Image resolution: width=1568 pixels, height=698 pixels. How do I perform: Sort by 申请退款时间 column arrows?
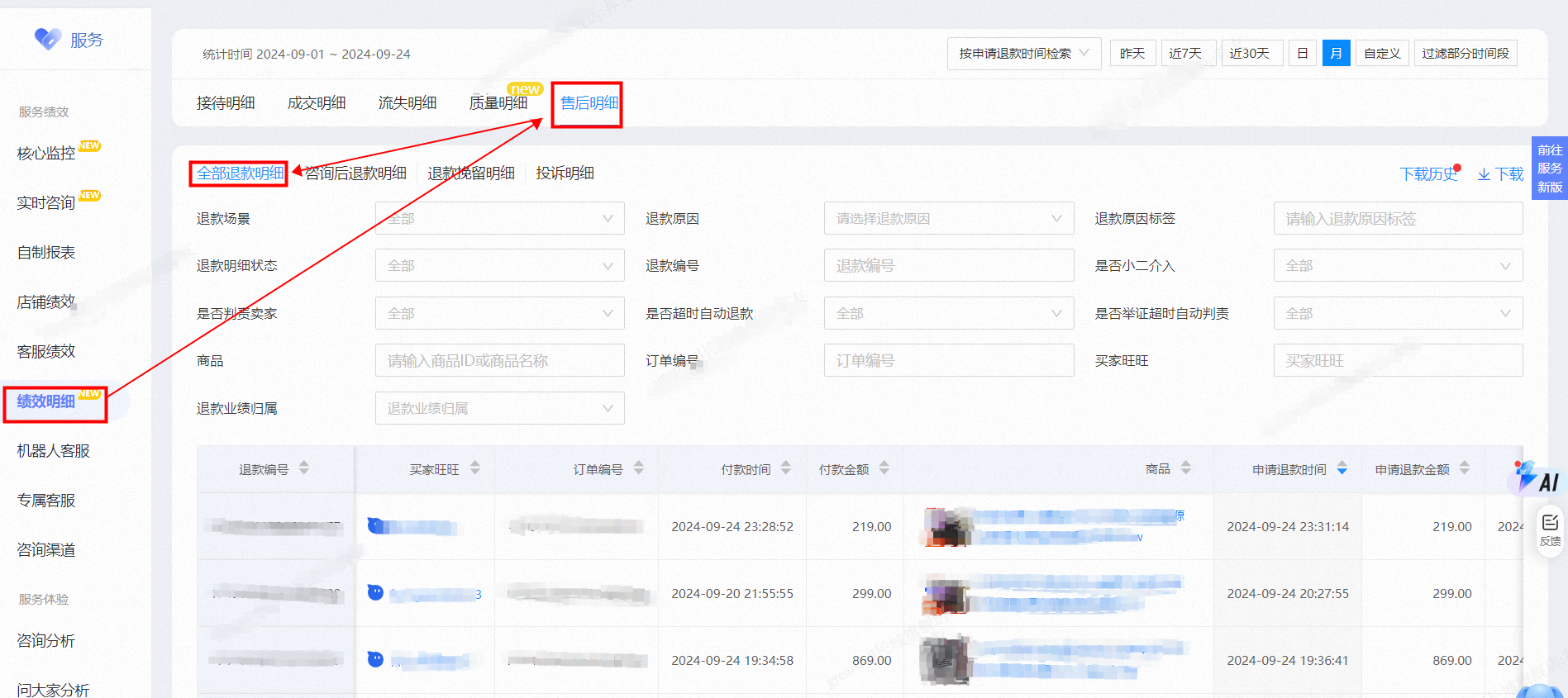1342,468
